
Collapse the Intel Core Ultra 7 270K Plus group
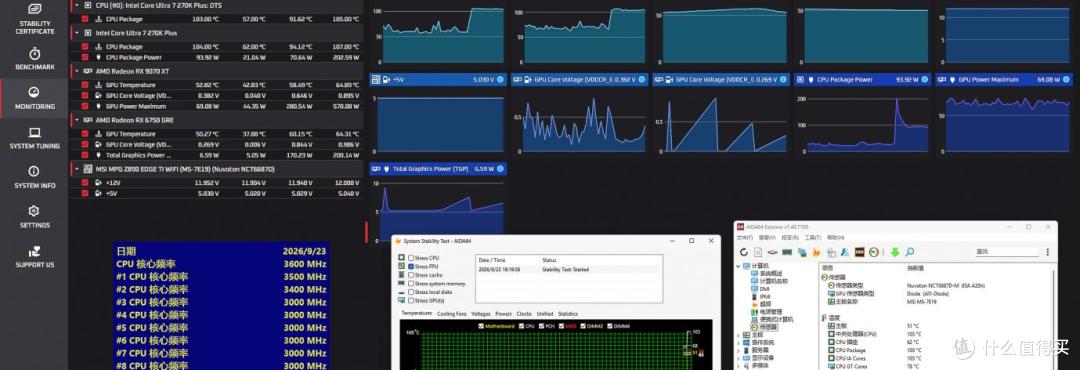click(x=77, y=32)
